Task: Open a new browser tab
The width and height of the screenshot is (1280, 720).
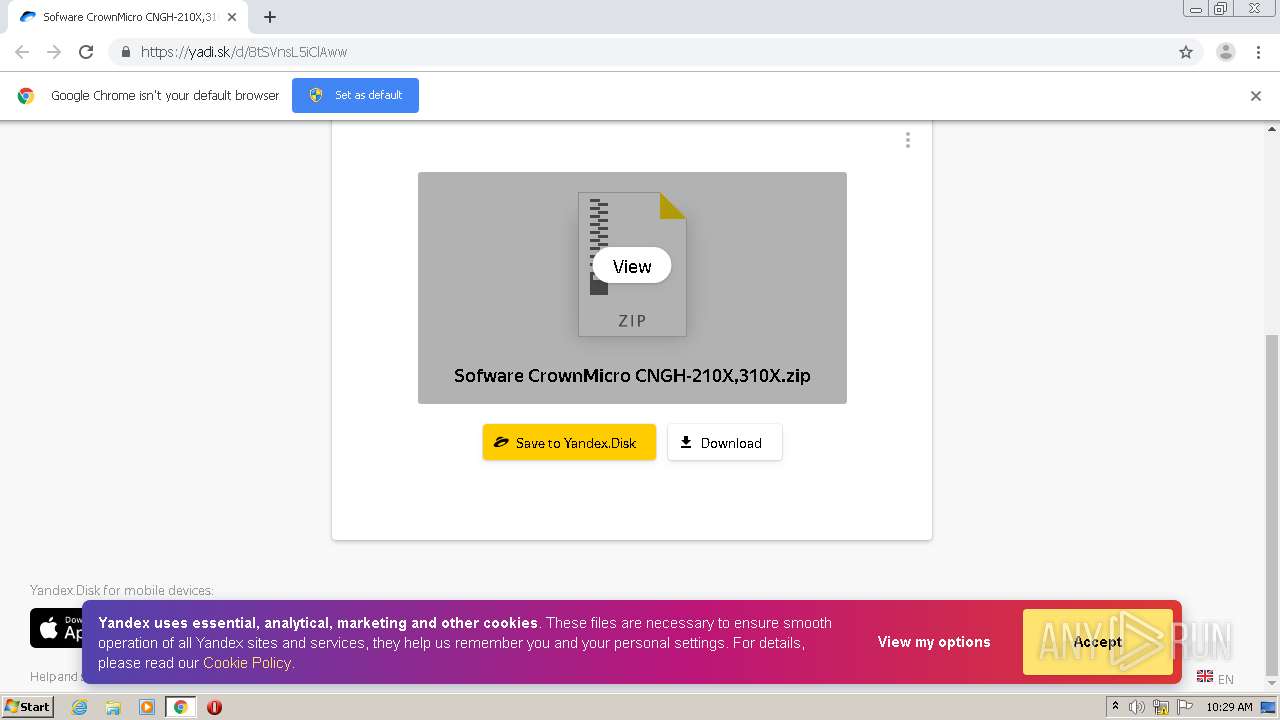Action: pyautogui.click(x=270, y=17)
